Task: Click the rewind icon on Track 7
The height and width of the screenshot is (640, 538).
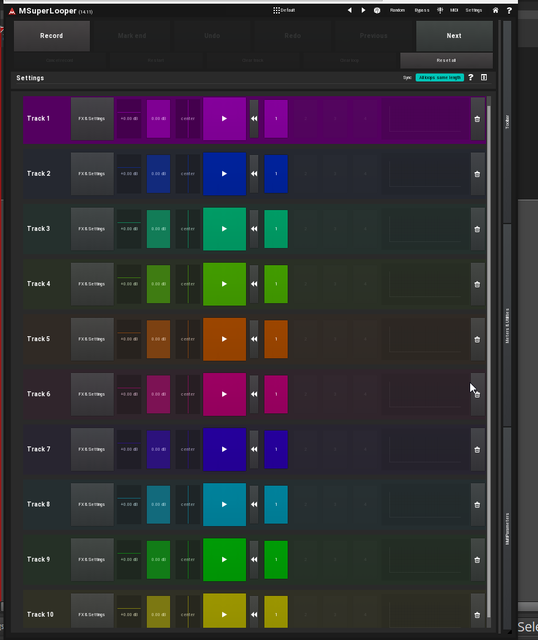Action: 254,449
